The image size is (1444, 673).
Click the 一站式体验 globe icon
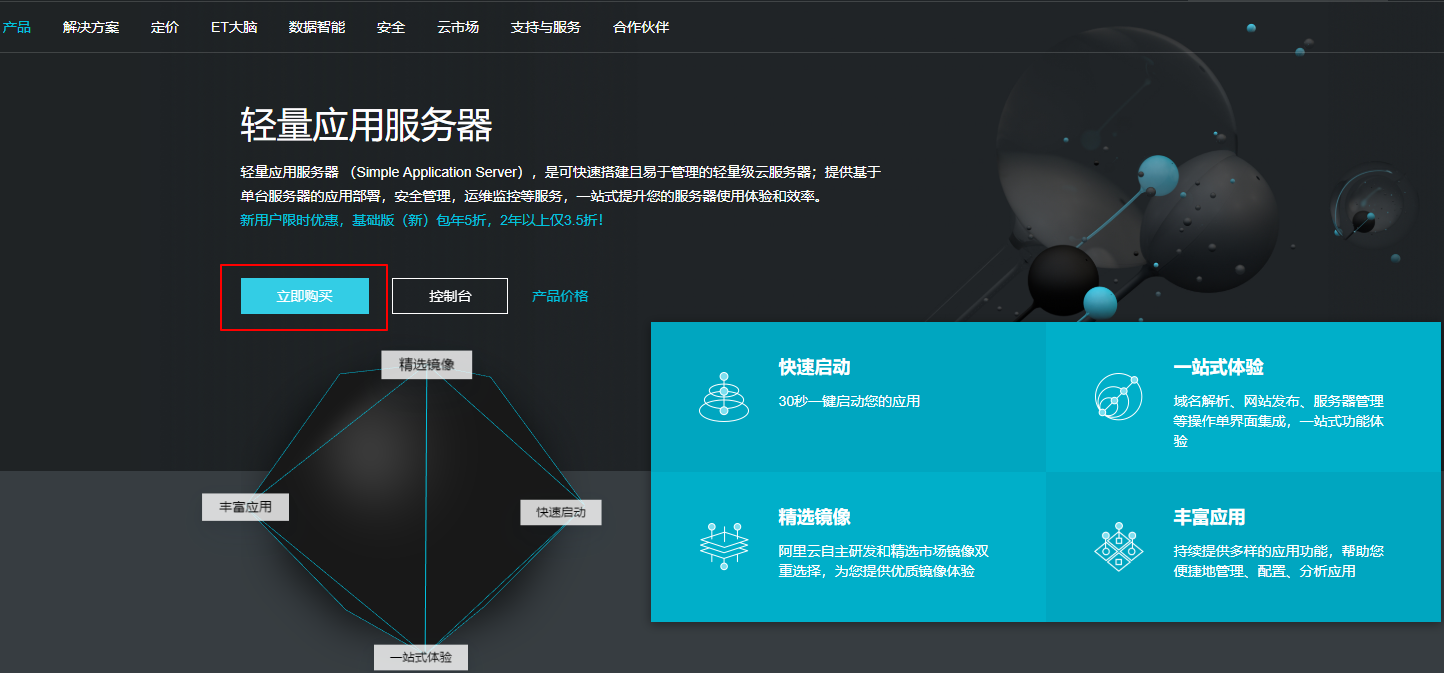1118,396
